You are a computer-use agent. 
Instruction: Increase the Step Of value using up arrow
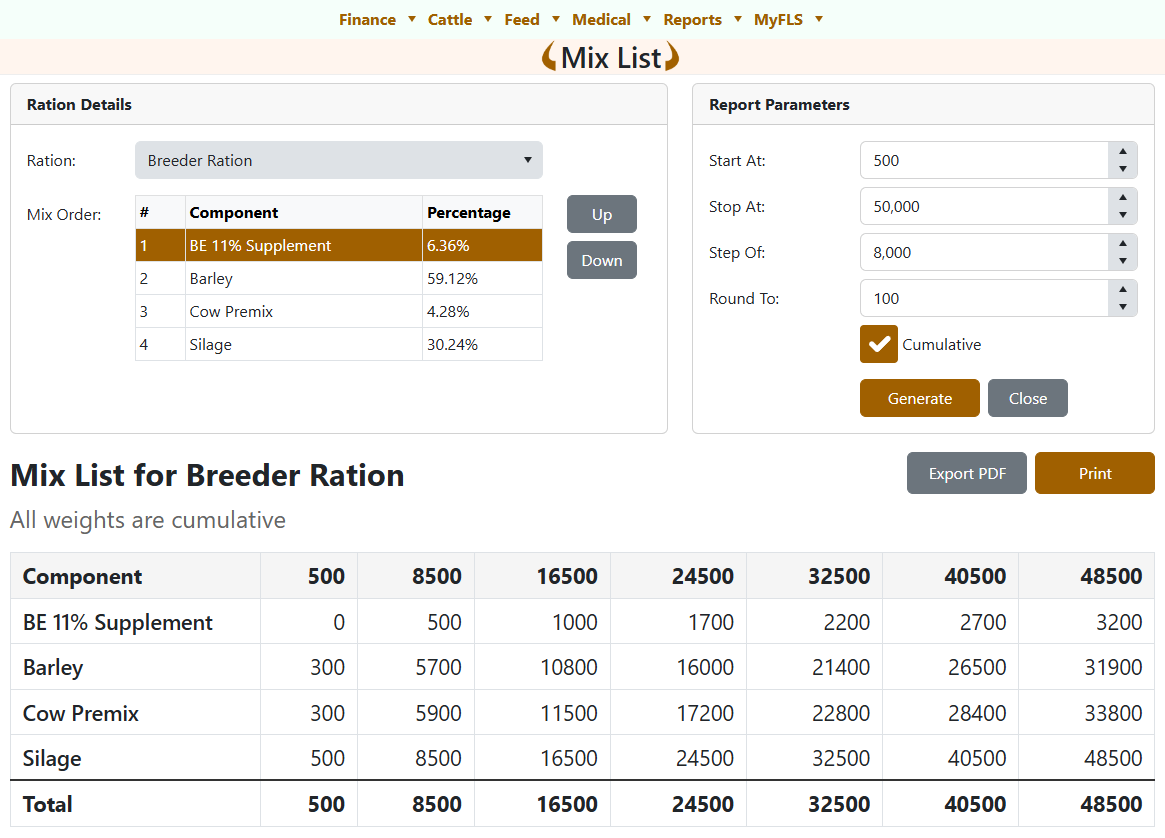pyautogui.click(x=1122, y=243)
